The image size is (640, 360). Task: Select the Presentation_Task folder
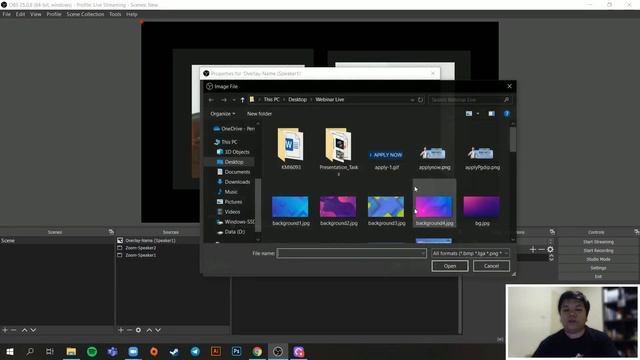[338, 151]
